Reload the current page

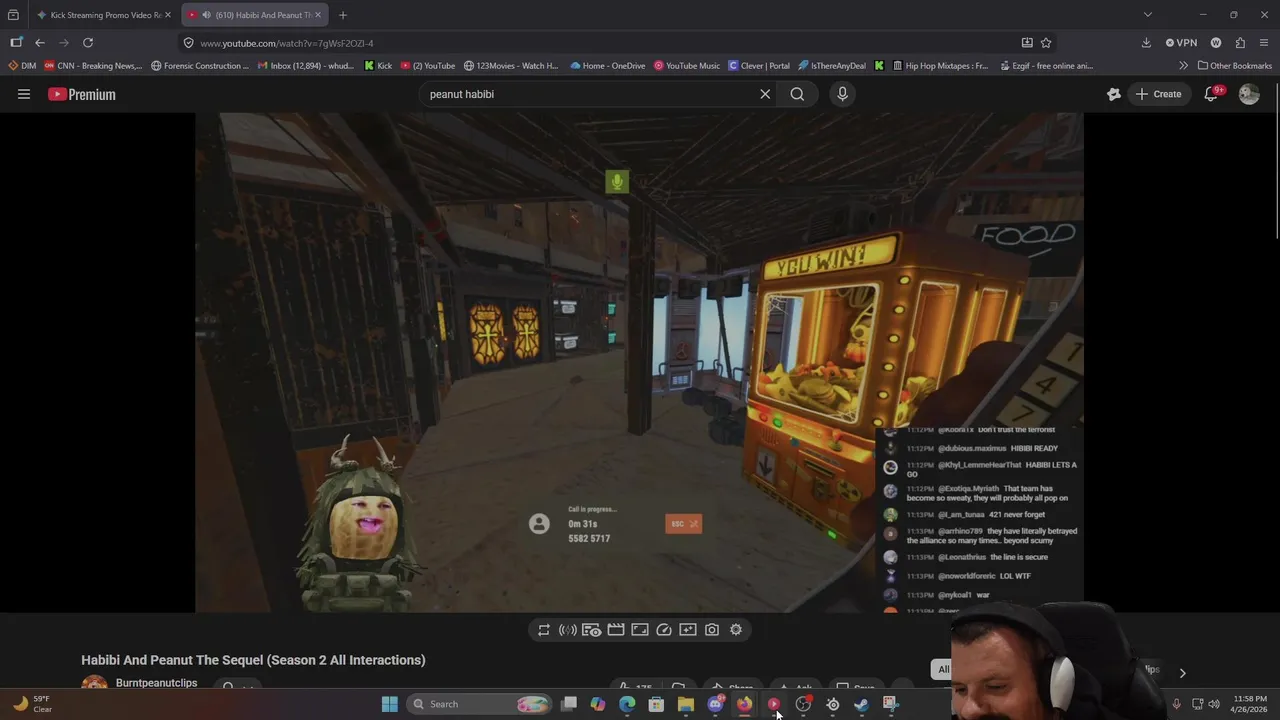(x=88, y=43)
